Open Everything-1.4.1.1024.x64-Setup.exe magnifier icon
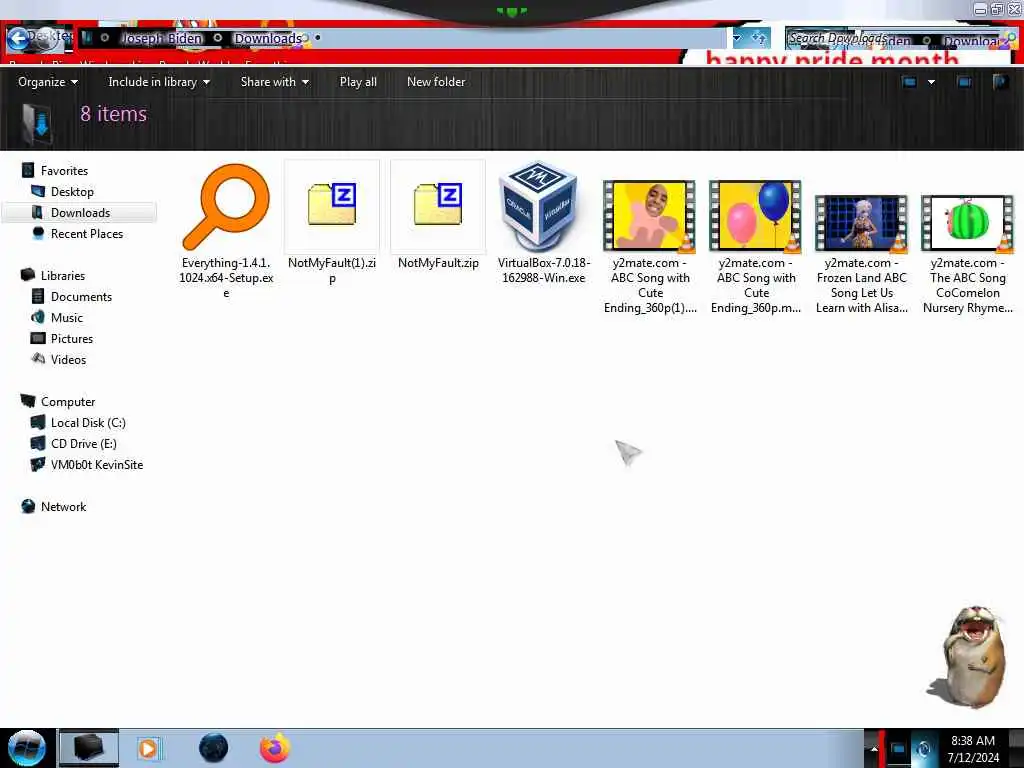Image resolution: width=1024 pixels, height=768 pixels. click(x=226, y=207)
